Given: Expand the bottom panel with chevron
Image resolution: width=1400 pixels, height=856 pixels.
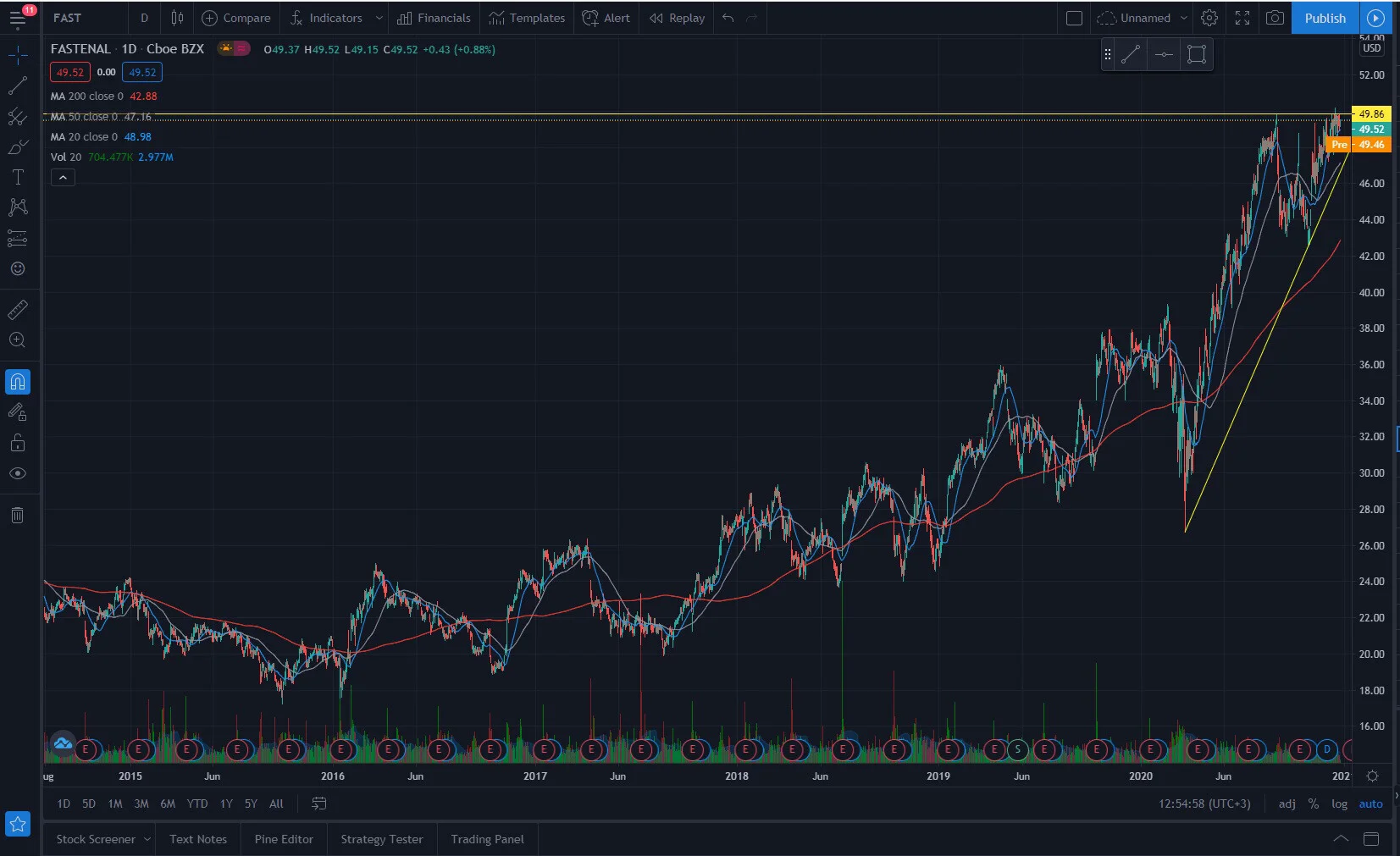Looking at the screenshot, I should (x=1341, y=839).
